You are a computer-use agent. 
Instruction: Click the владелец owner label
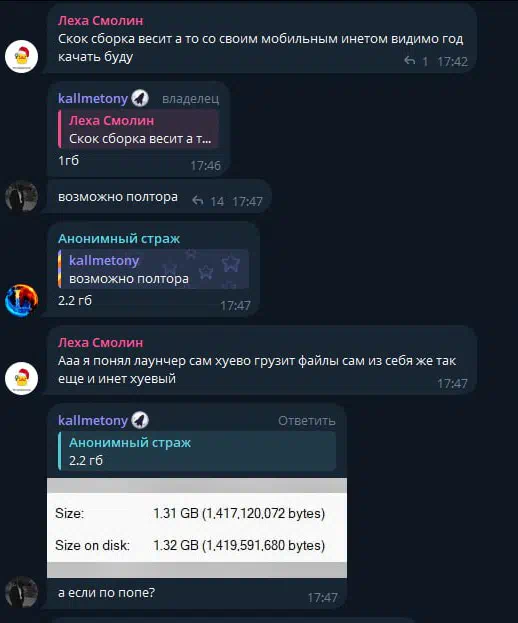click(x=190, y=99)
